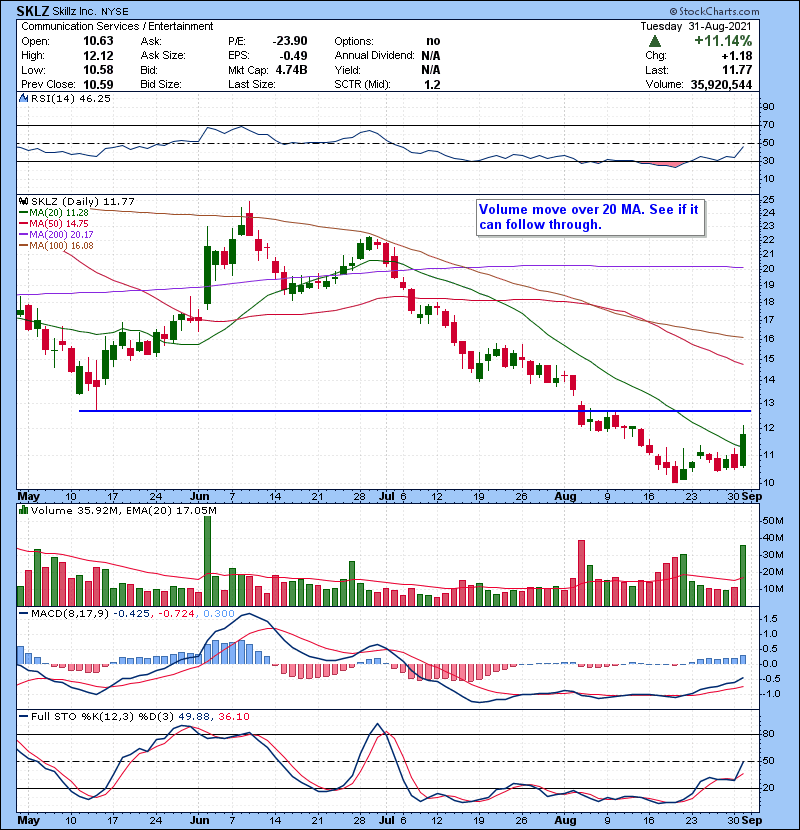Image resolution: width=800 pixels, height=830 pixels.
Task: Click the Open value 10.63
Action: click(98, 41)
